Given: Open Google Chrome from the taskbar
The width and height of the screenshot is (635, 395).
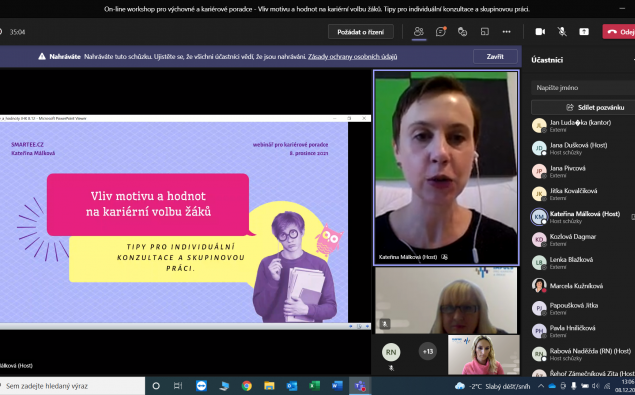Looking at the screenshot, I should 246,386.
